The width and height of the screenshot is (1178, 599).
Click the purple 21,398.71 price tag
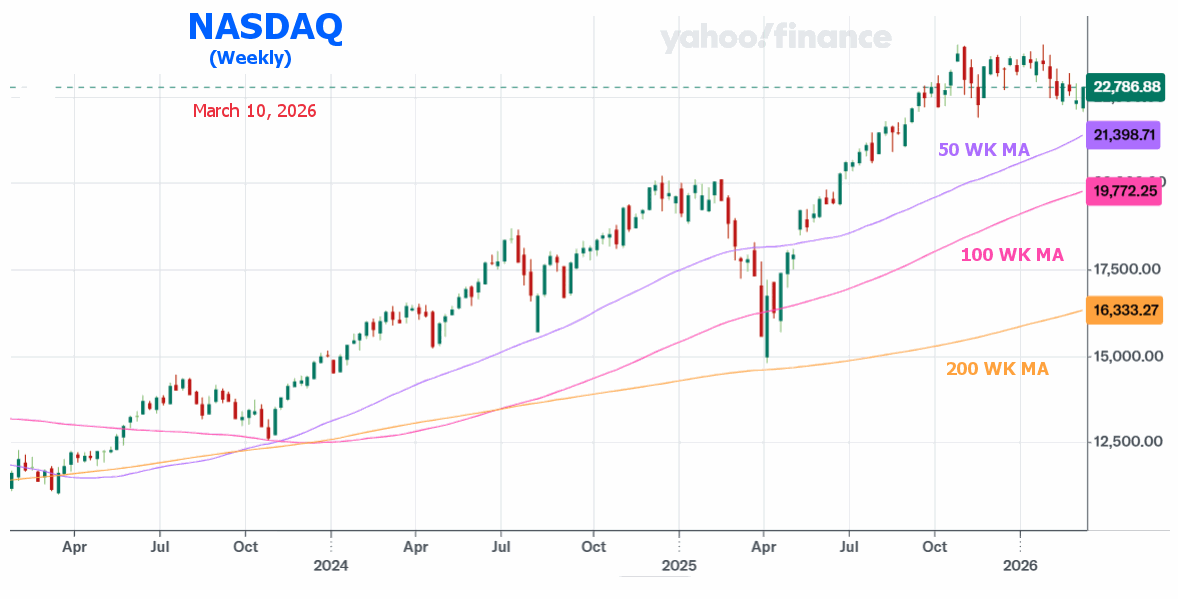[1126, 134]
